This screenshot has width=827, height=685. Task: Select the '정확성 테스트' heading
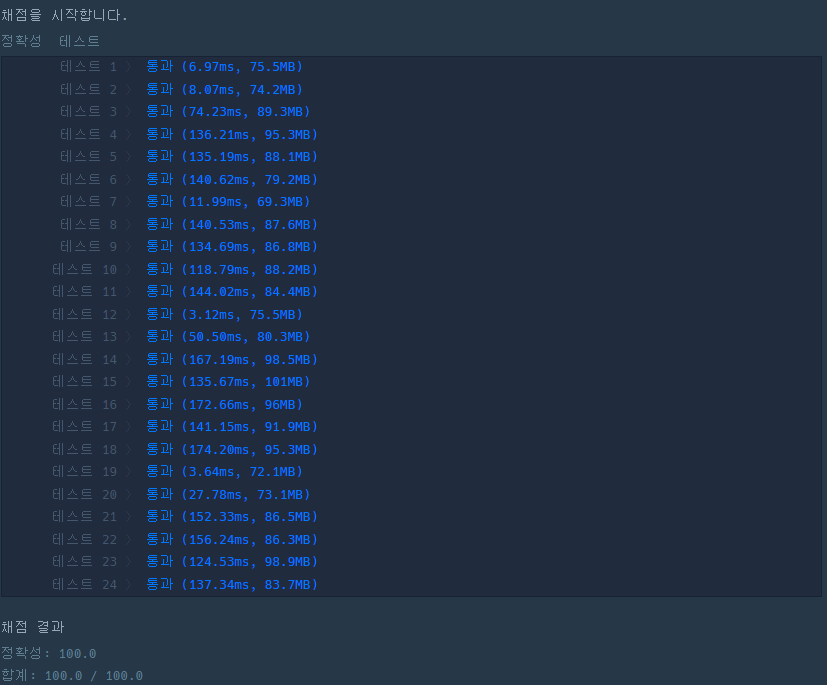pyautogui.click(x=50, y=41)
